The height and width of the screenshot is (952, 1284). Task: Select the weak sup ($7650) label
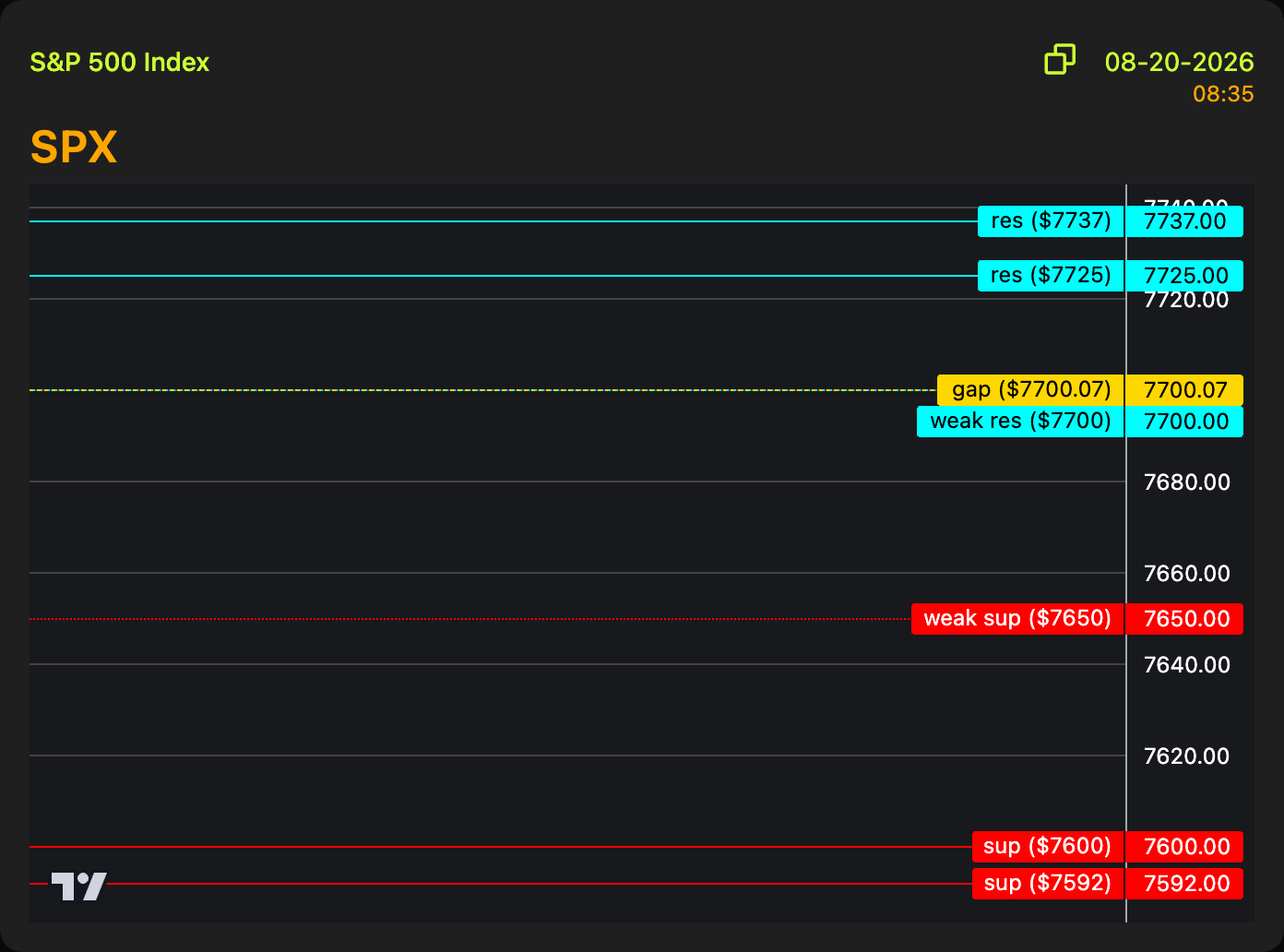tap(1017, 619)
